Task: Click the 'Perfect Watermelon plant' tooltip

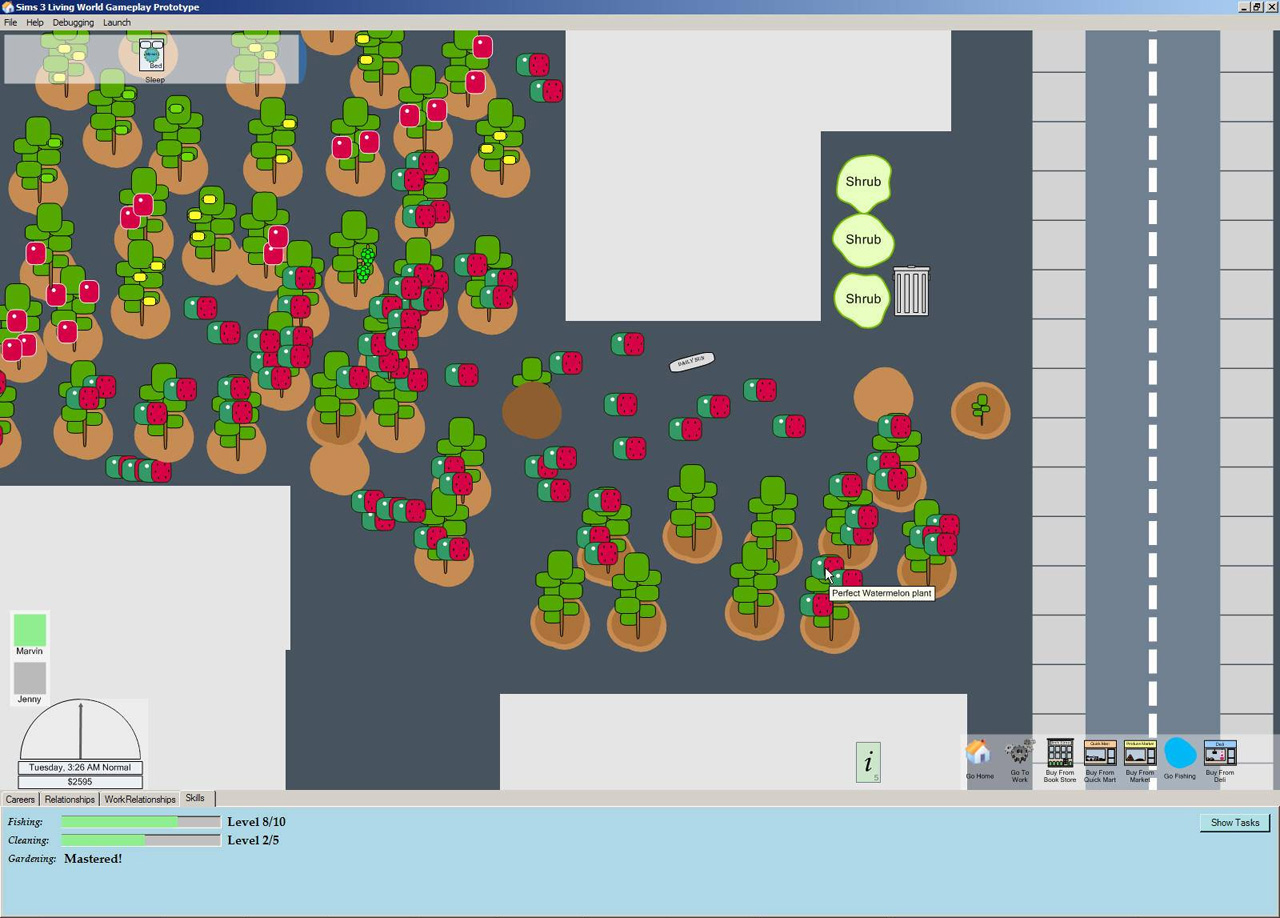Action: click(x=882, y=593)
